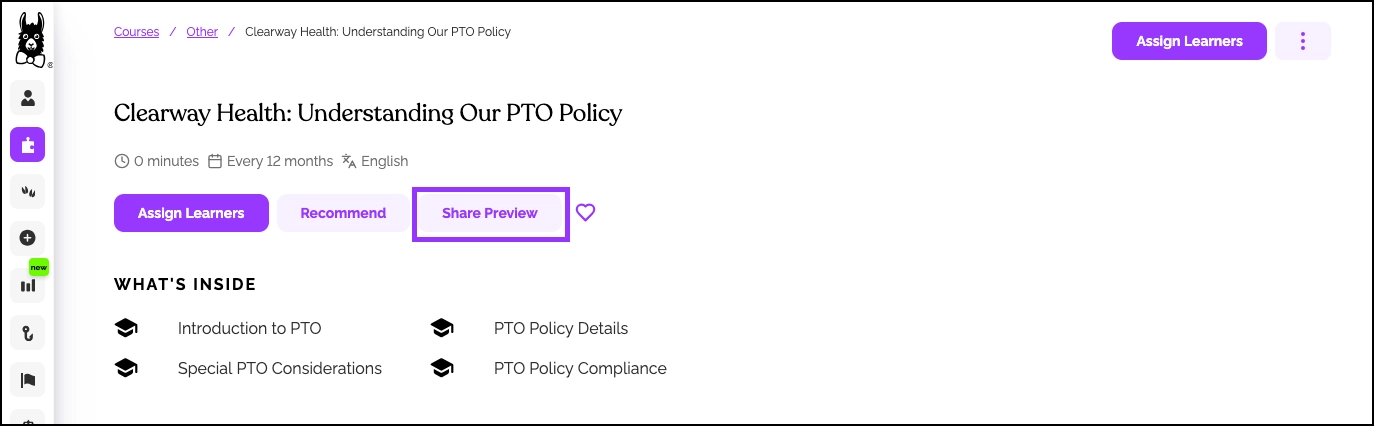Favorite the course with heart icon
Screen dimensions: 1374x426
click(x=586, y=213)
